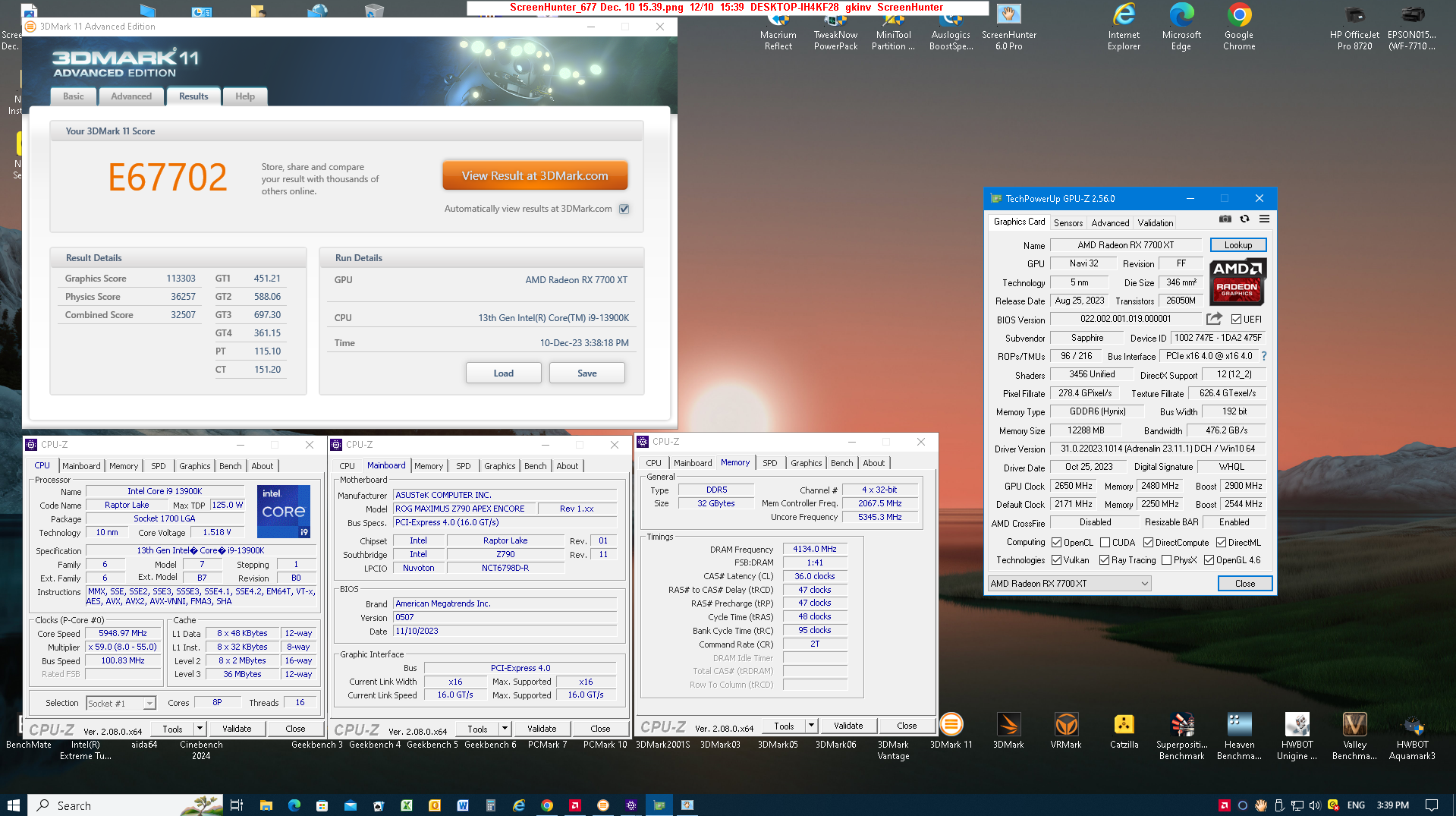Click the taskbar clock showing 3:39 PM
Viewport: 1456px width, 816px height.
pyautogui.click(x=1392, y=805)
